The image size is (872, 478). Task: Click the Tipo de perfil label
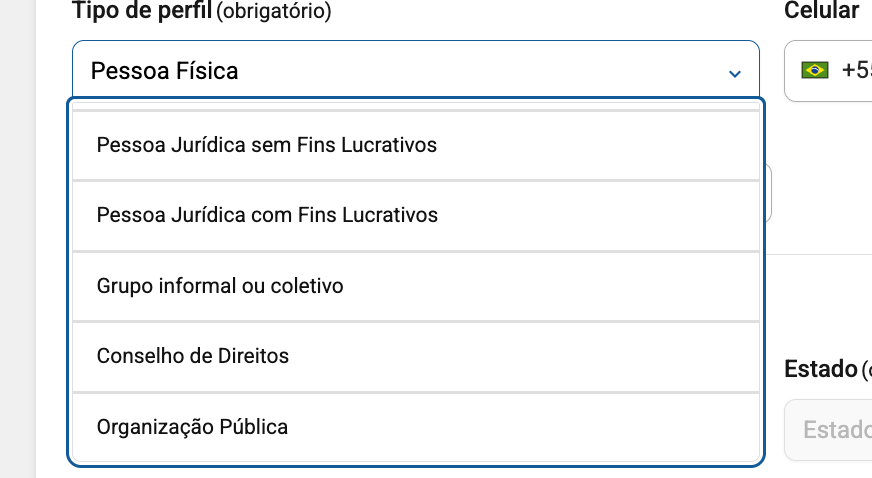tap(141, 11)
